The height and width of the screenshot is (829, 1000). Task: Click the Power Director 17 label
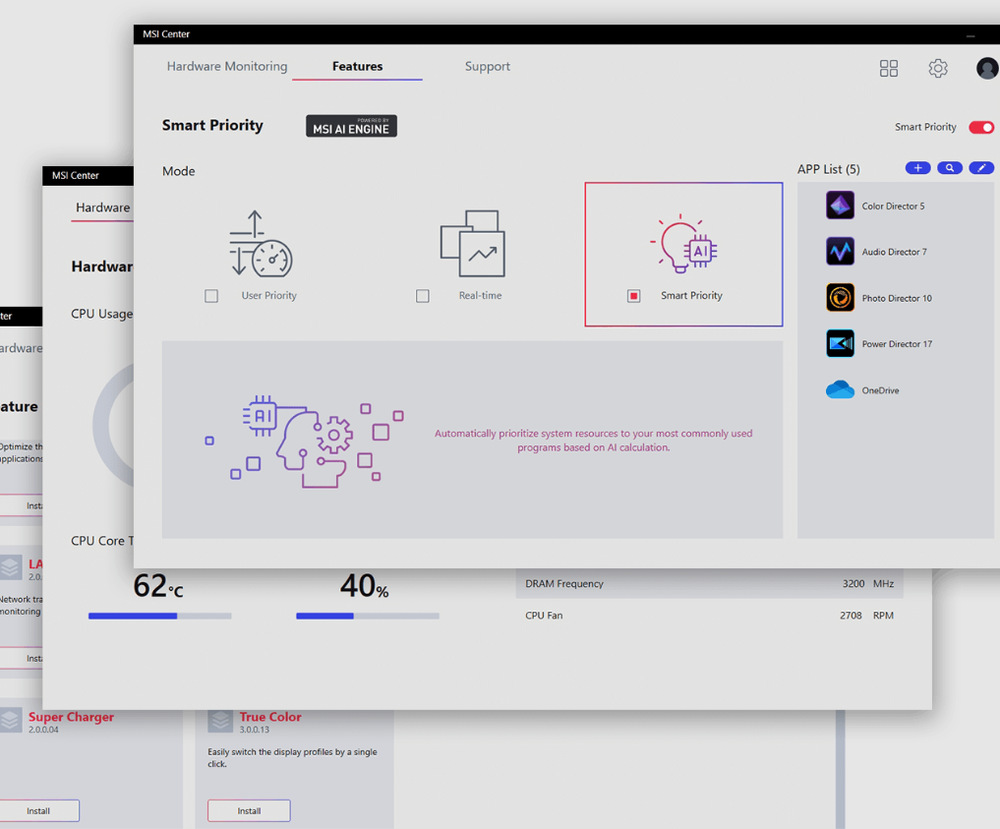pyautogui.click(x=897, y=344)
